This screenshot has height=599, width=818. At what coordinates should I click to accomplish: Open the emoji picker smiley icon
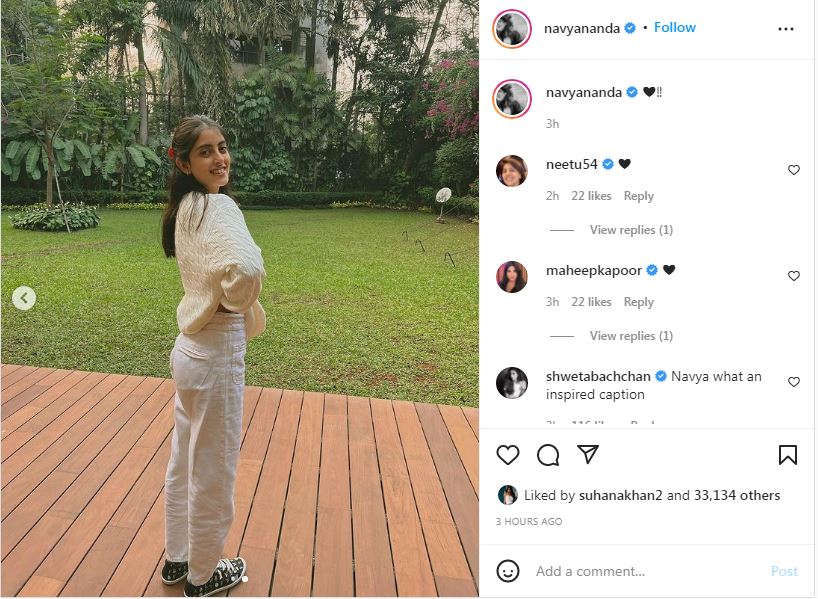(508, 571)
